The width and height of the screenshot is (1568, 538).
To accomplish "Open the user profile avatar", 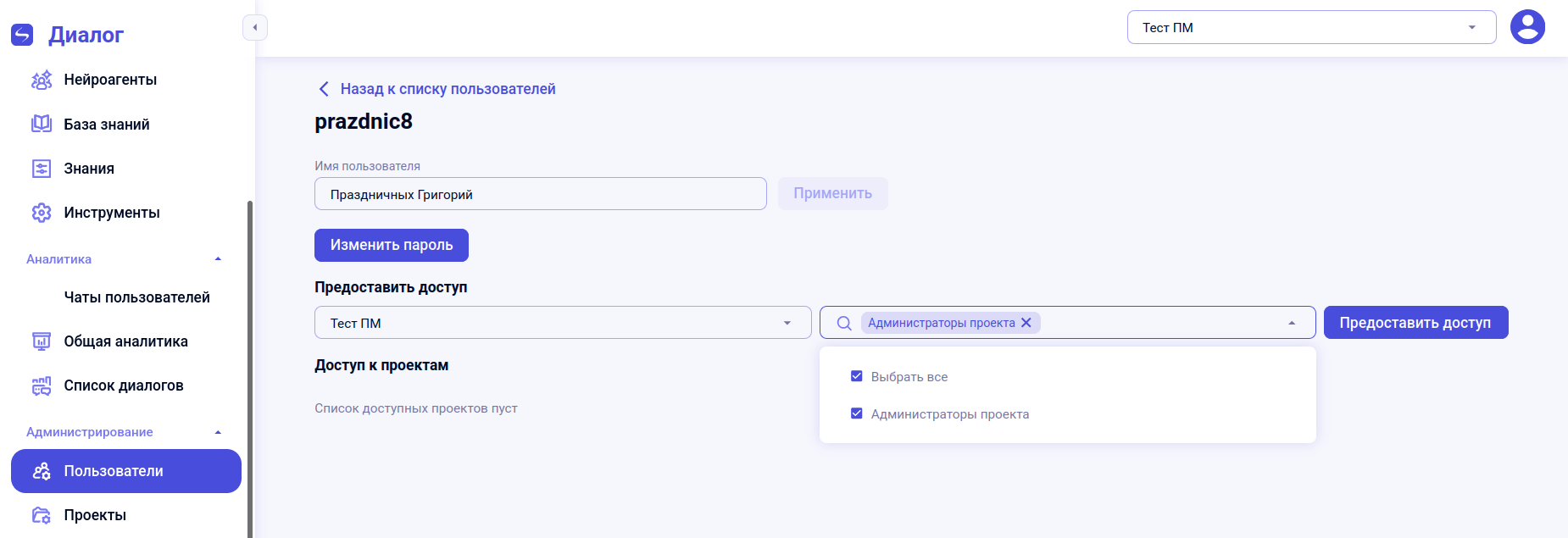I will (1527, 27).
